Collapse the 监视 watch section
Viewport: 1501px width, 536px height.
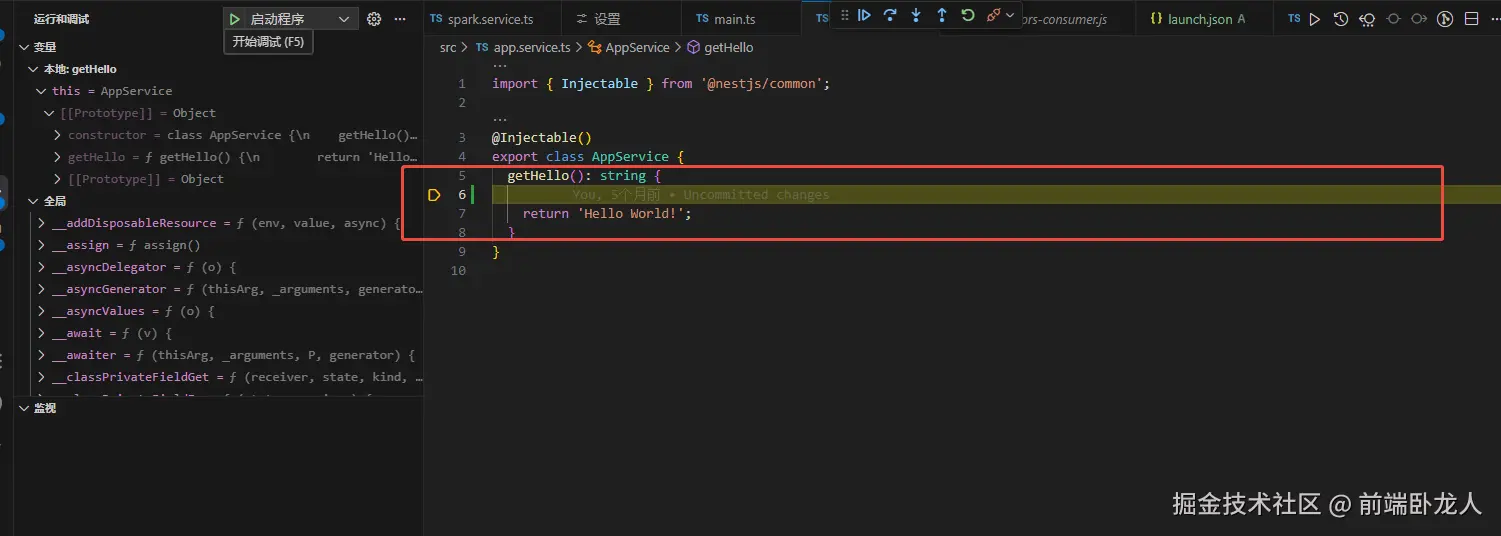click(24, 408)
